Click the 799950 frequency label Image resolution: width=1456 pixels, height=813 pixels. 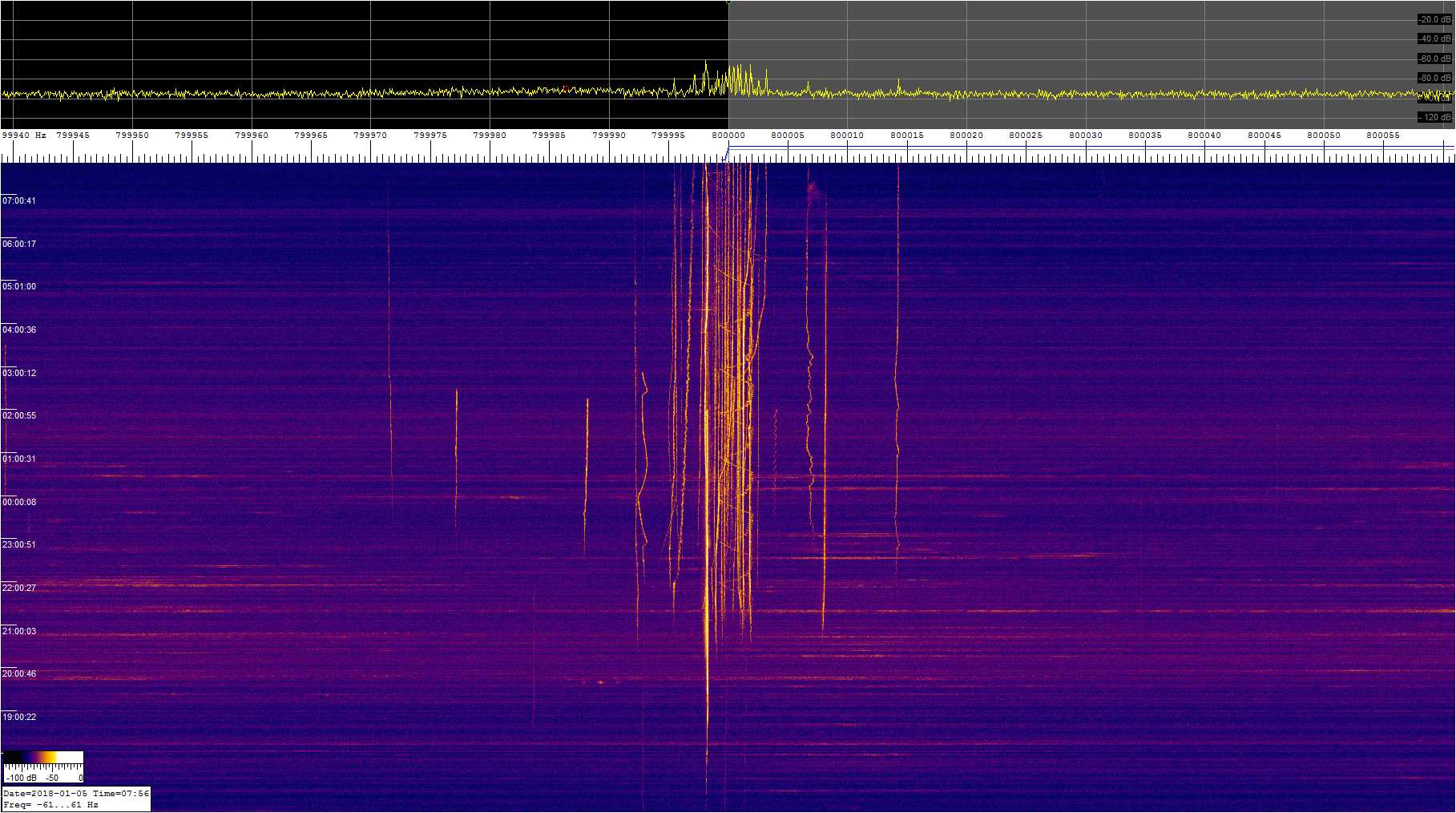tap(132, 135)
